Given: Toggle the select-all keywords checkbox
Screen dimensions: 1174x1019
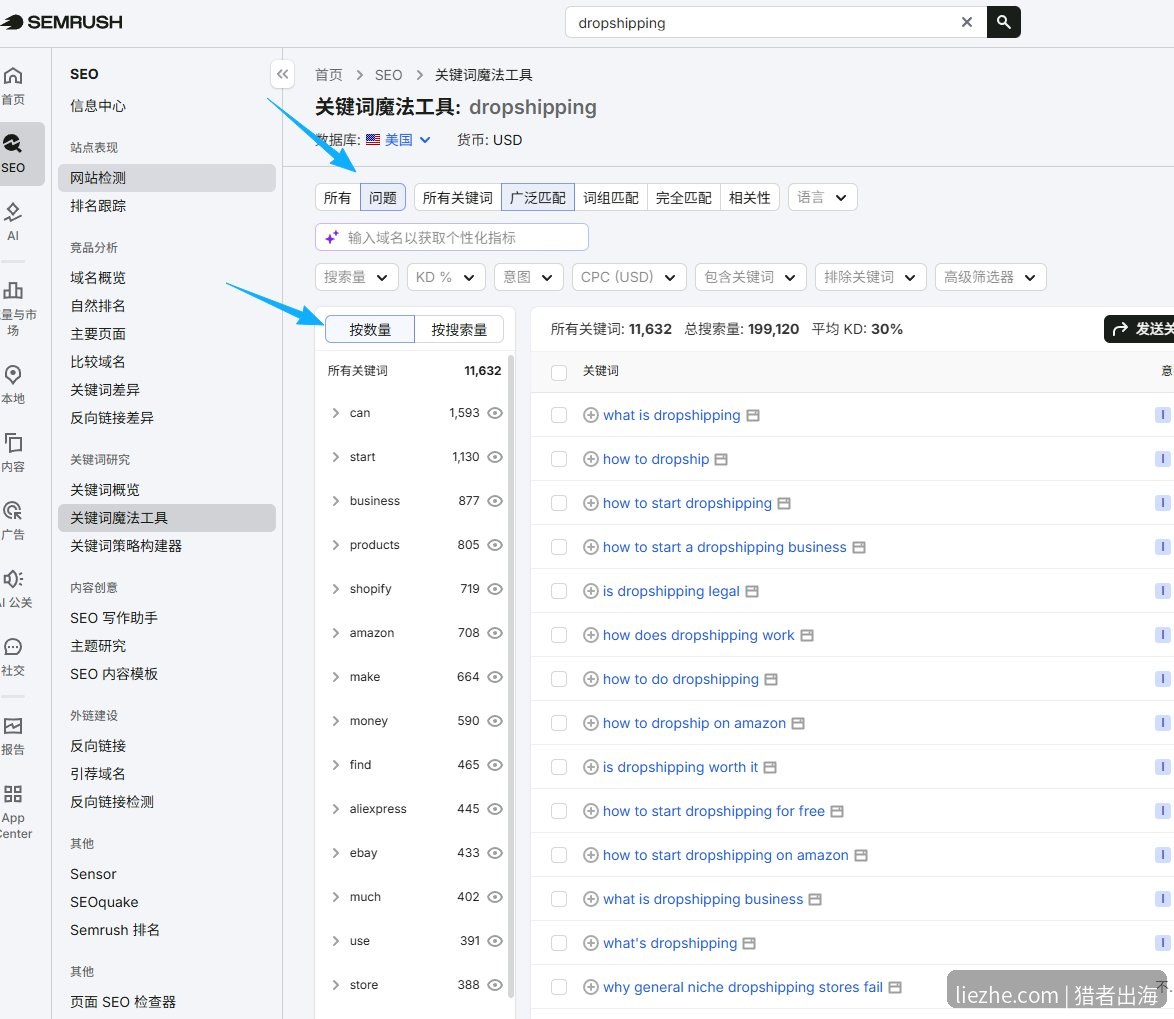Looking at the screenshot, I should tap(559, 372).
